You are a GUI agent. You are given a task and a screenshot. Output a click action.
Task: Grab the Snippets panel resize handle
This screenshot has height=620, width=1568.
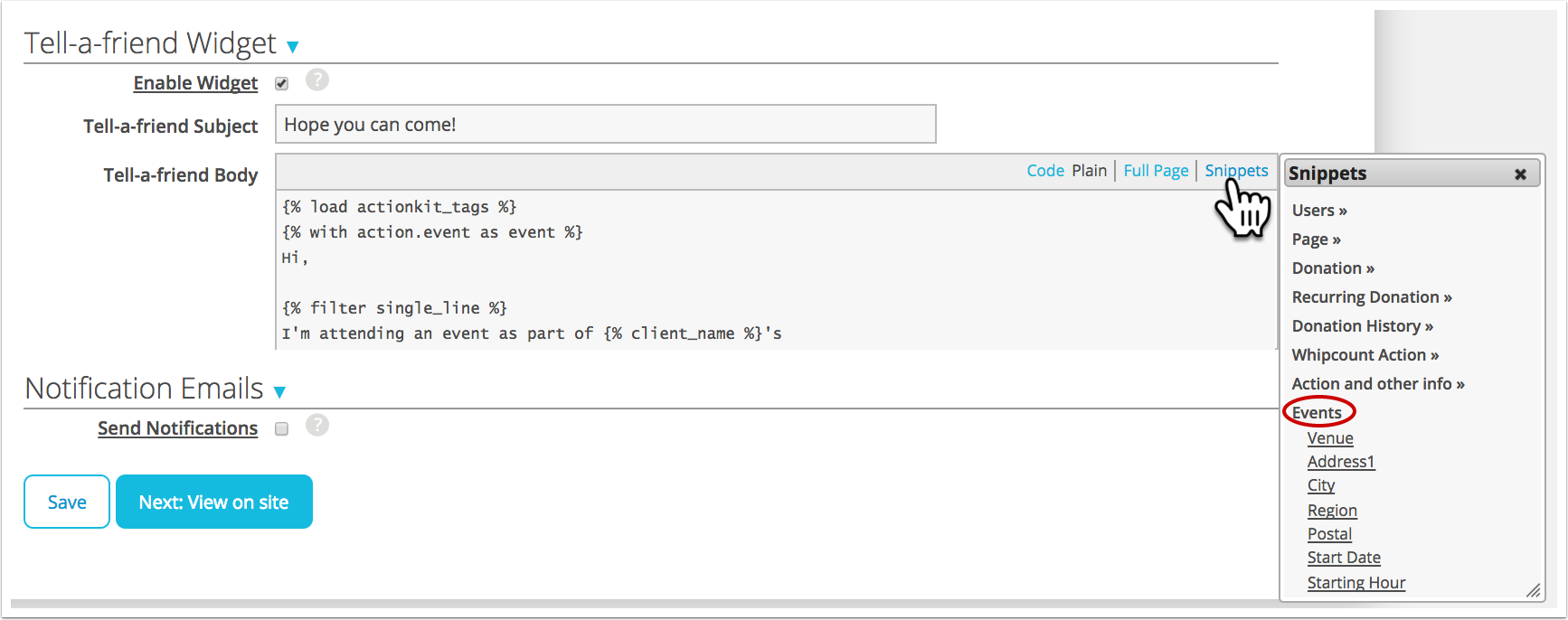(1533, 591)
